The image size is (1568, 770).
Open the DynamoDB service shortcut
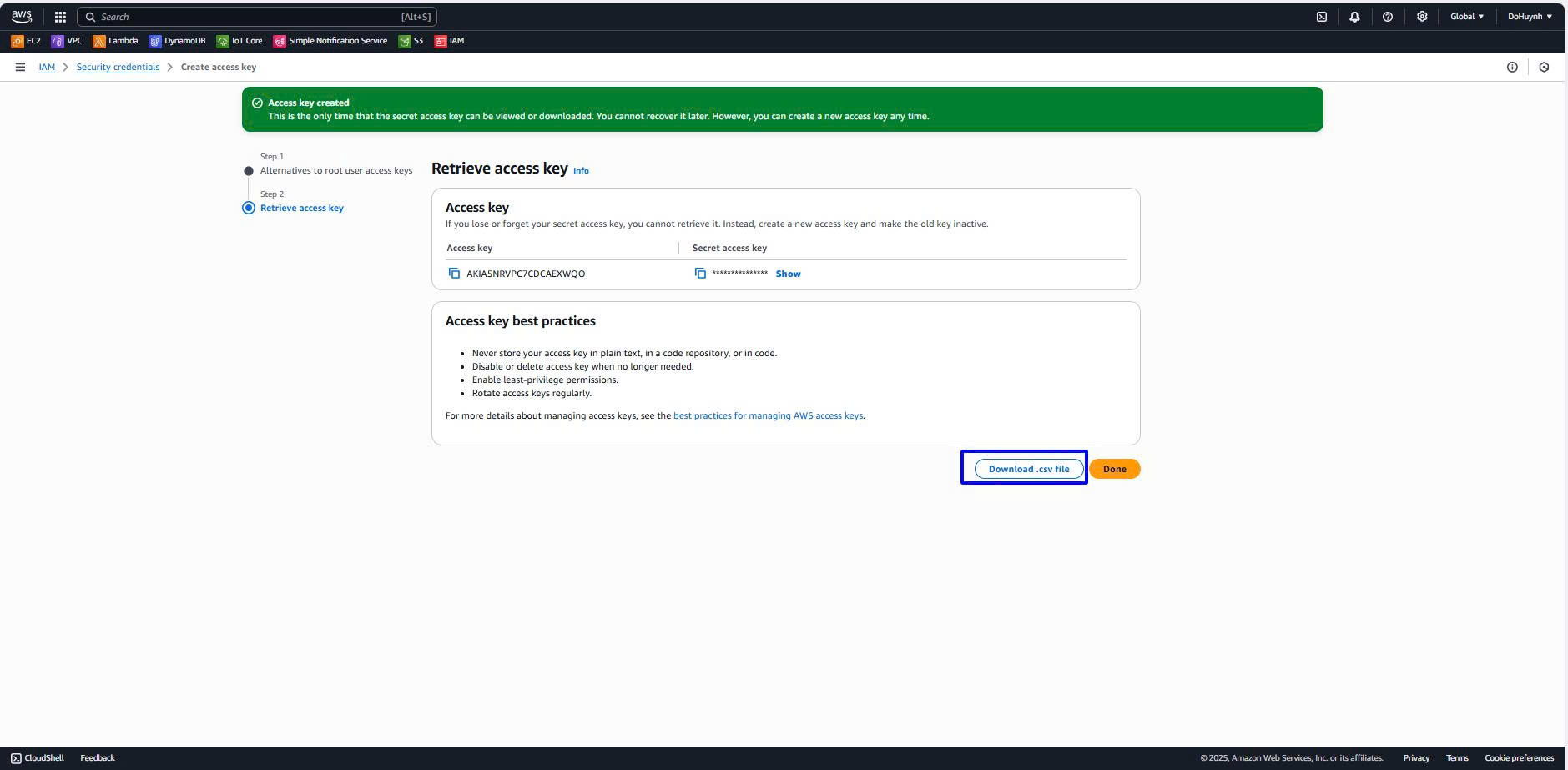177,41
